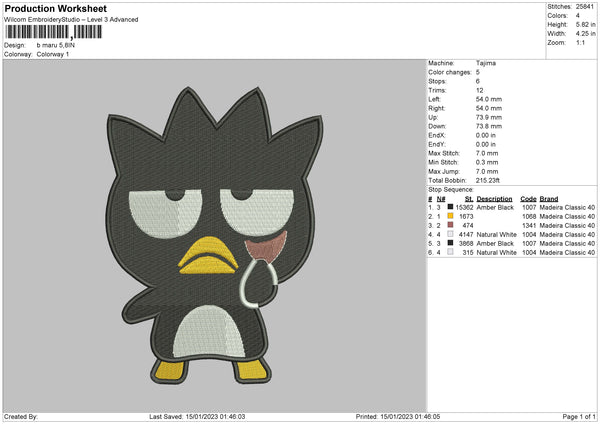
Task: Click the 'N#' column header
Action: click(x=441, y=199)
